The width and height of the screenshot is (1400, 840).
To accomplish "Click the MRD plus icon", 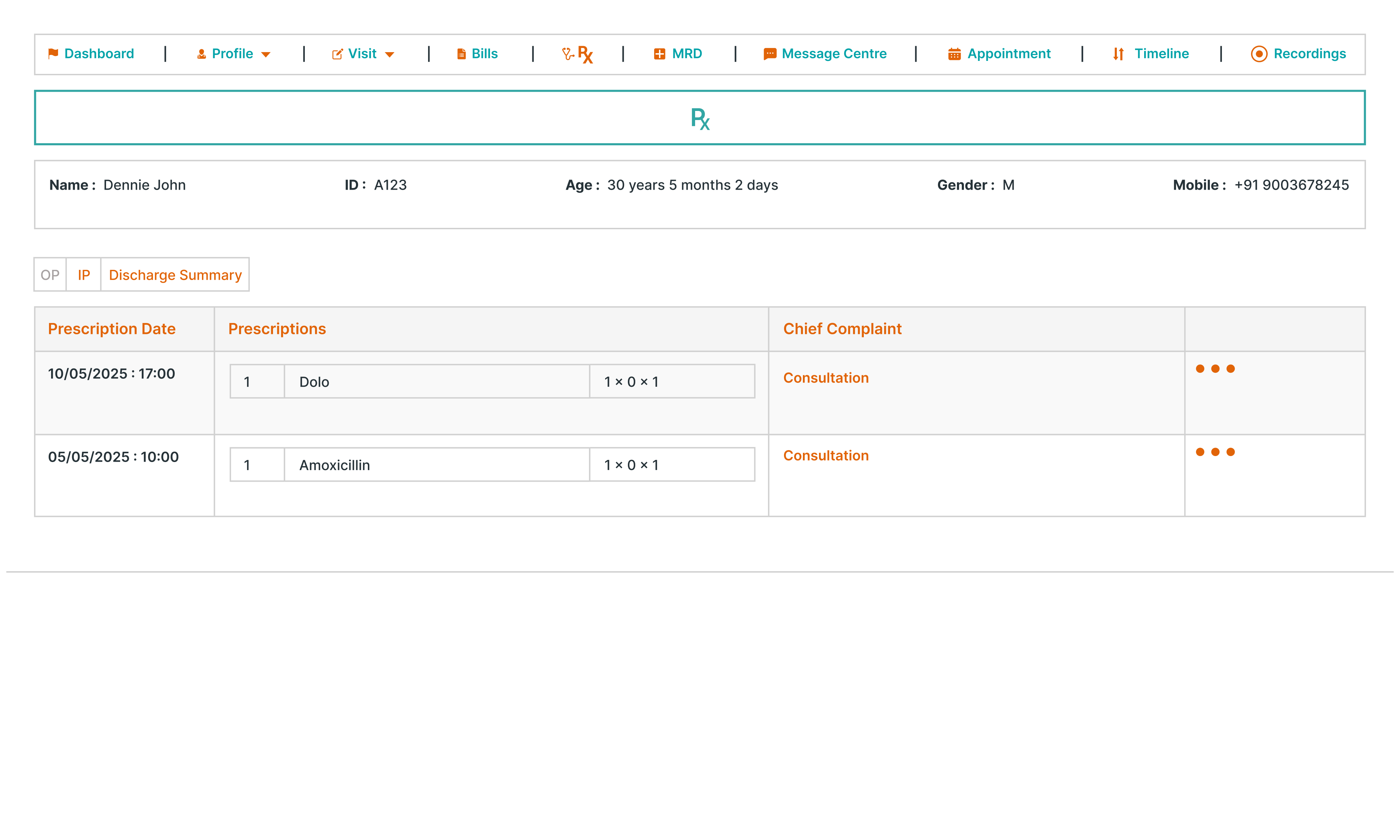I will pyautogui.click(x=659, y=54).
